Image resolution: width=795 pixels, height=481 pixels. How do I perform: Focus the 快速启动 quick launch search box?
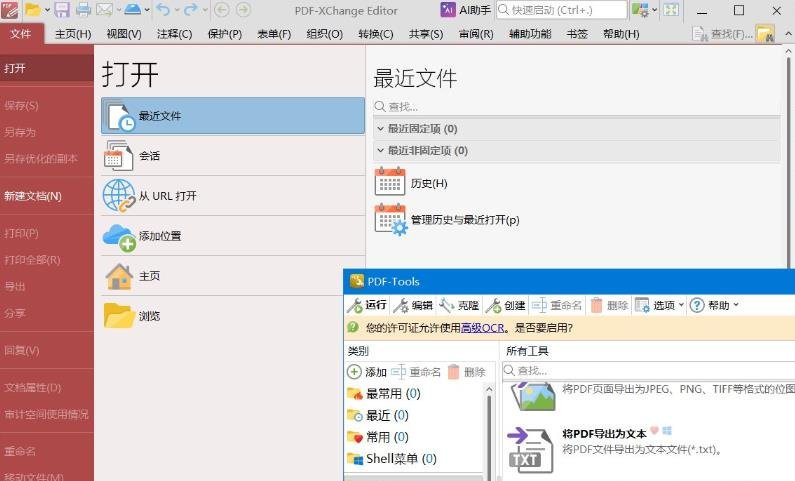(561, 10)
